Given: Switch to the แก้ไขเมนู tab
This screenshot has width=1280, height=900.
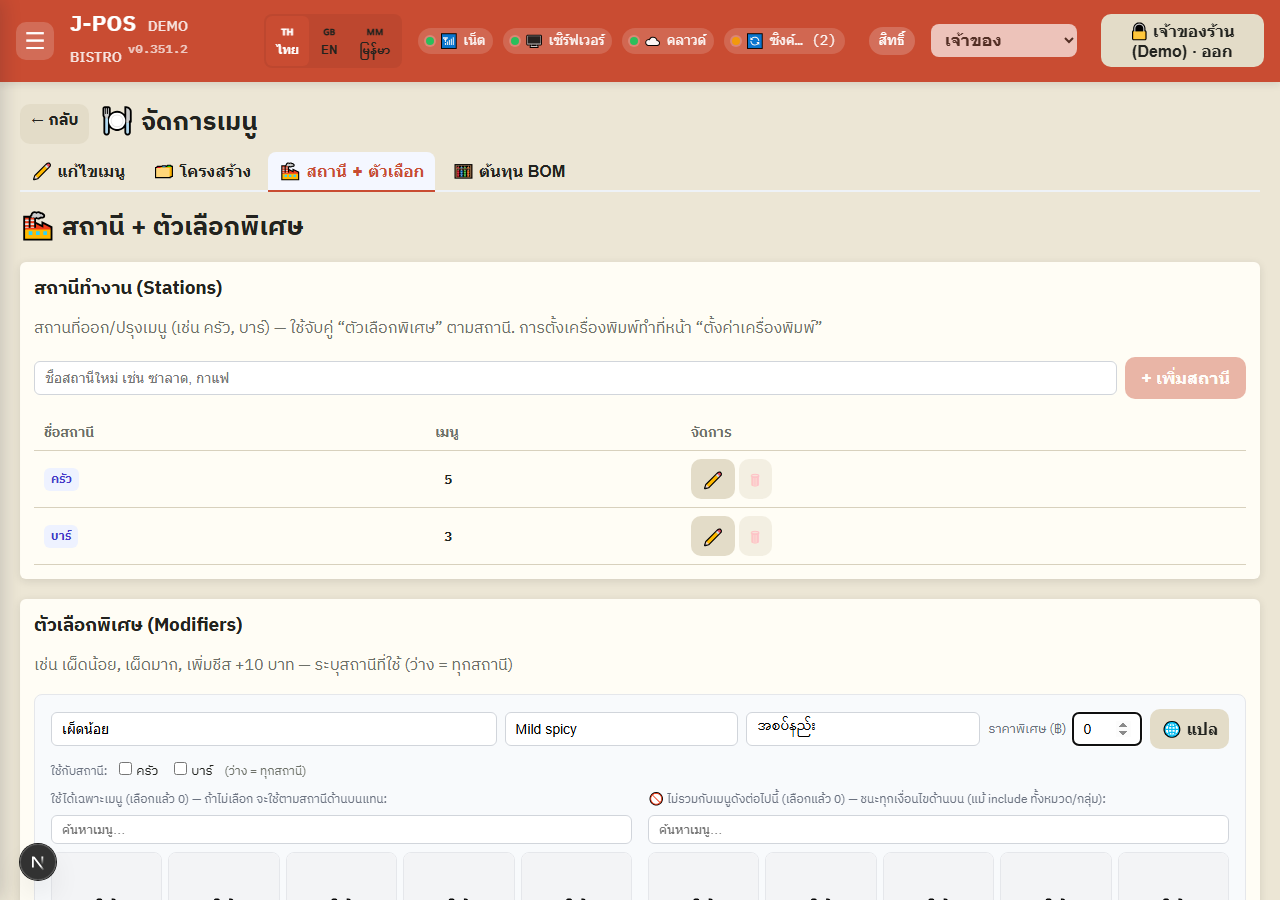Looking at the screenshot, I should click(x=78, y=171).
